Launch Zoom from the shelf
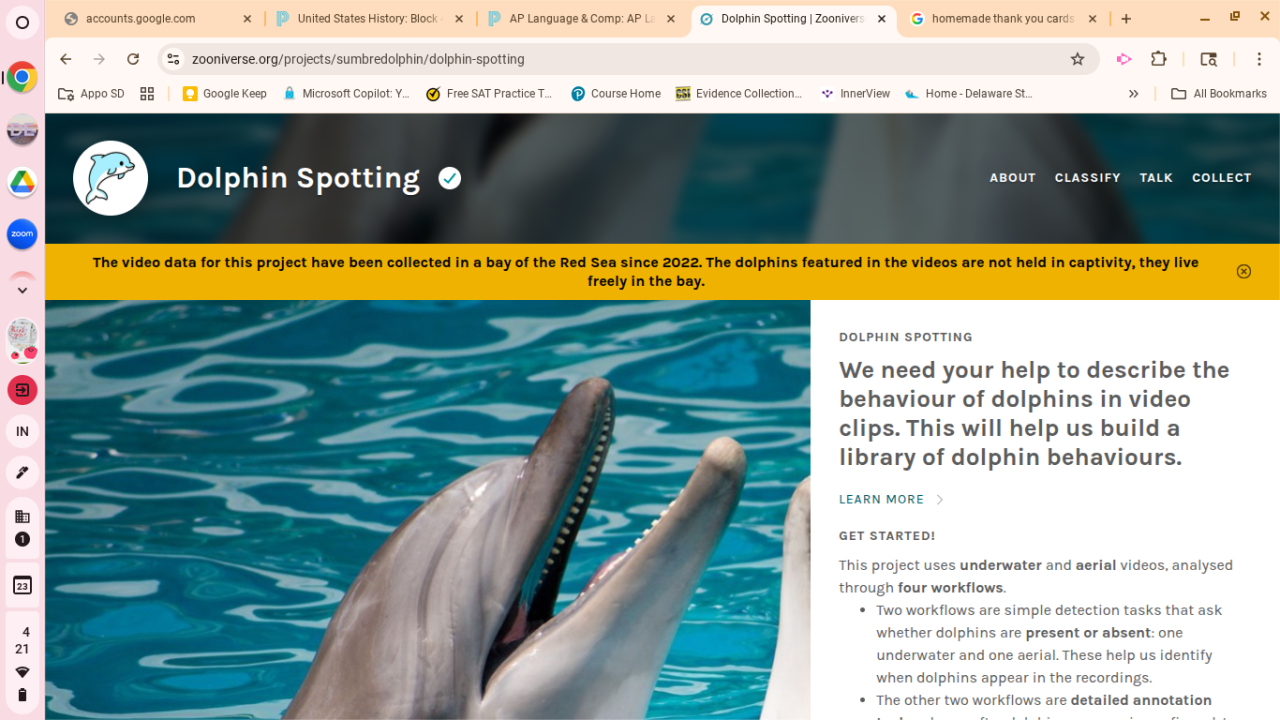1280x720 pixels. [22, 234]
